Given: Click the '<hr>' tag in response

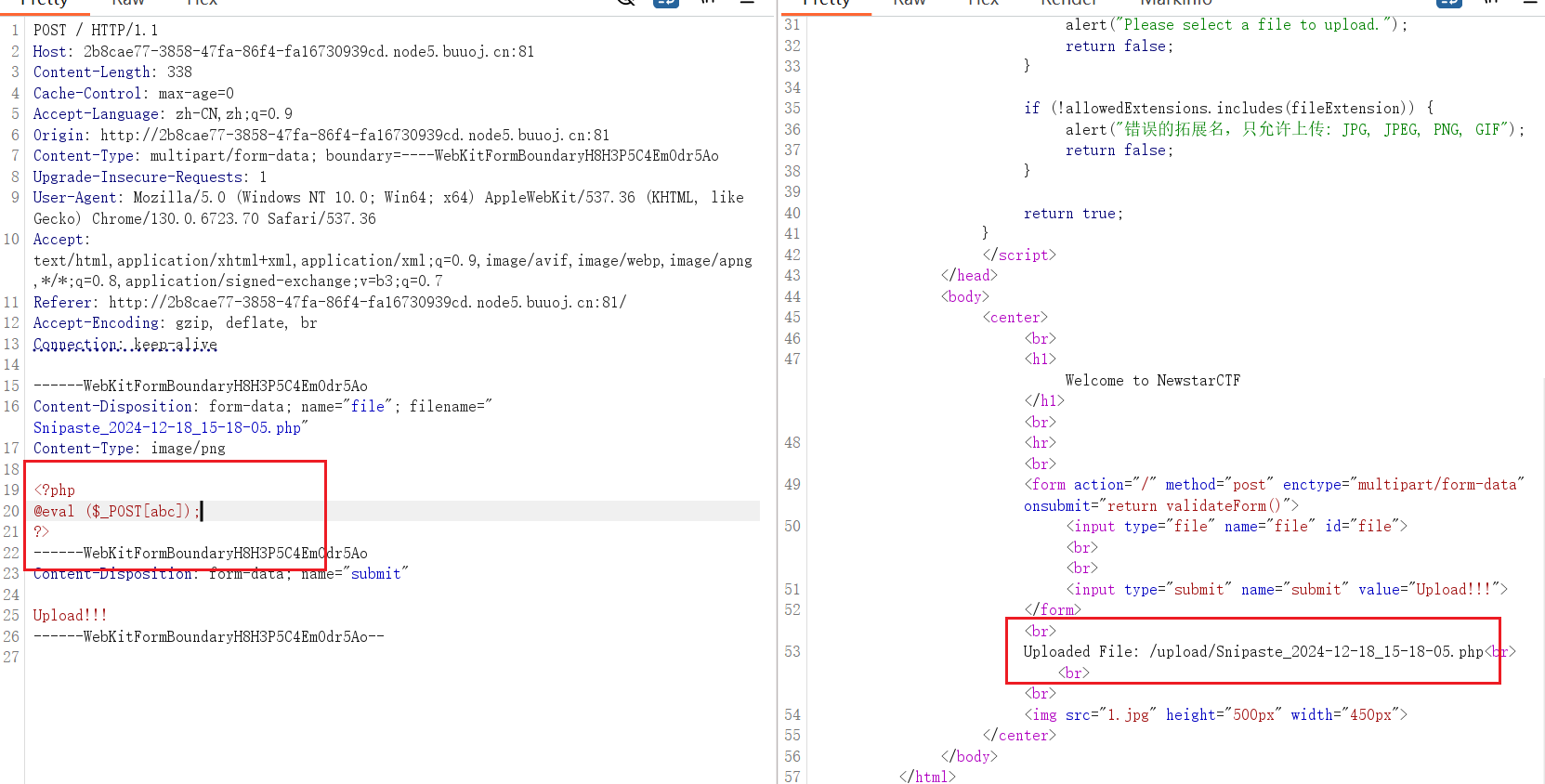Looking at the screenshot, I should click(1041, 443).
